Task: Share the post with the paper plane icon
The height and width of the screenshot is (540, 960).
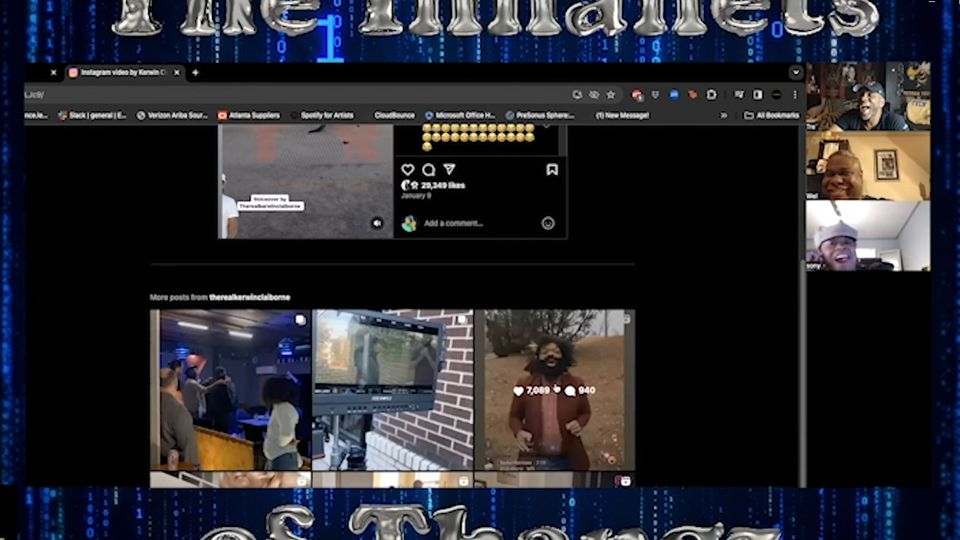Action: click(x=449, y=170)
